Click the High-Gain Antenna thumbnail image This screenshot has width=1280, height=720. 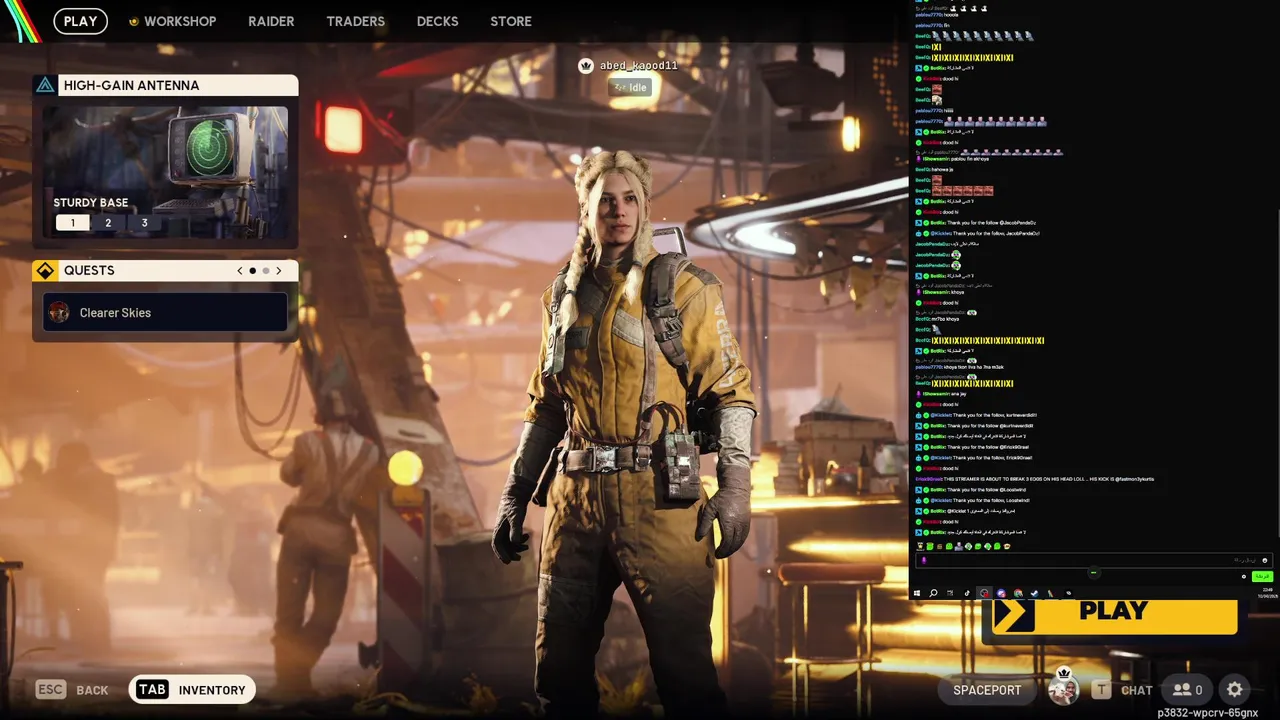(x=165, y=172)
